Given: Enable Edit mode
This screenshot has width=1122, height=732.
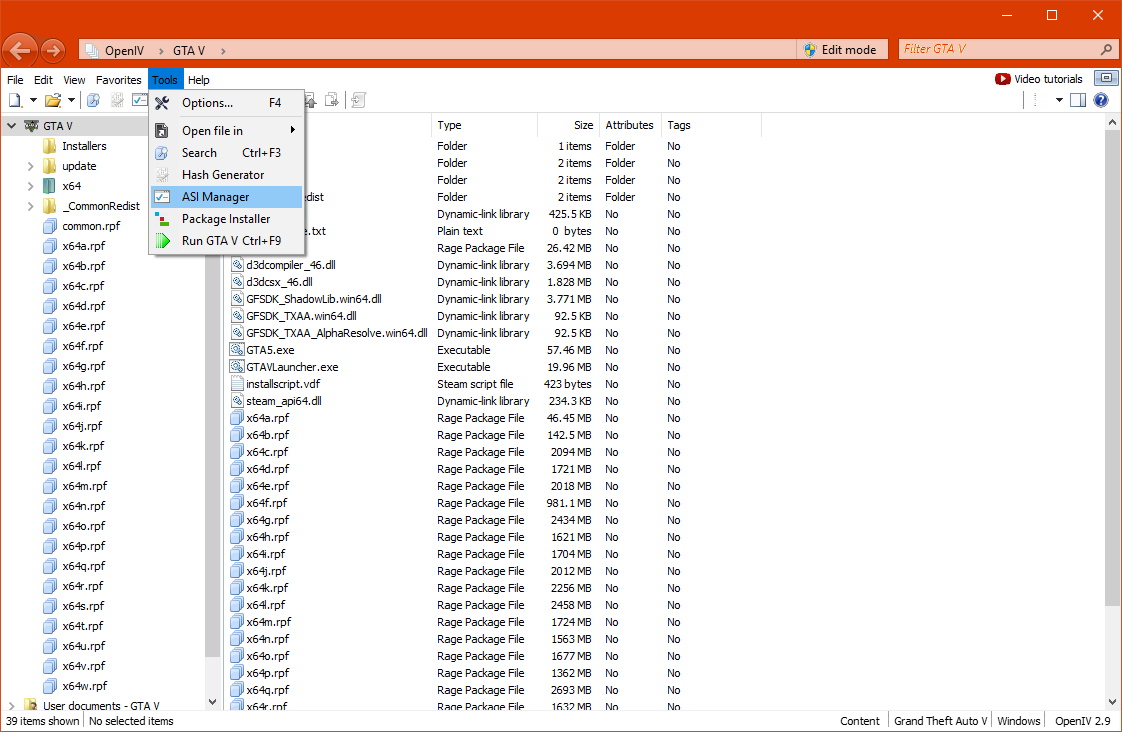Looking at the screenshot, I should point(841,49).
